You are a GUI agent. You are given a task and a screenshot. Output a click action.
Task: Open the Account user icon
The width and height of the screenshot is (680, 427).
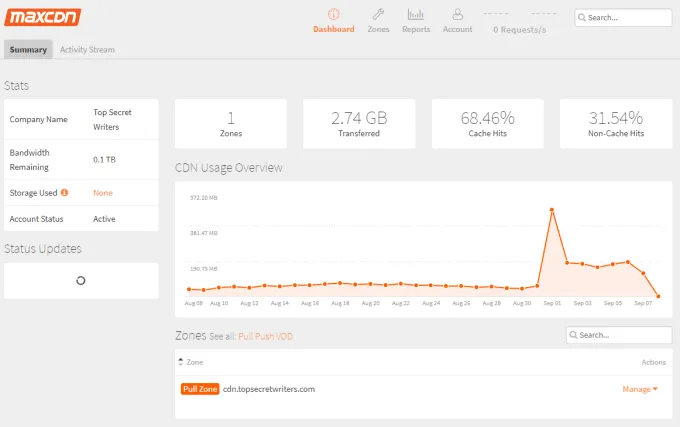[457, 14]
